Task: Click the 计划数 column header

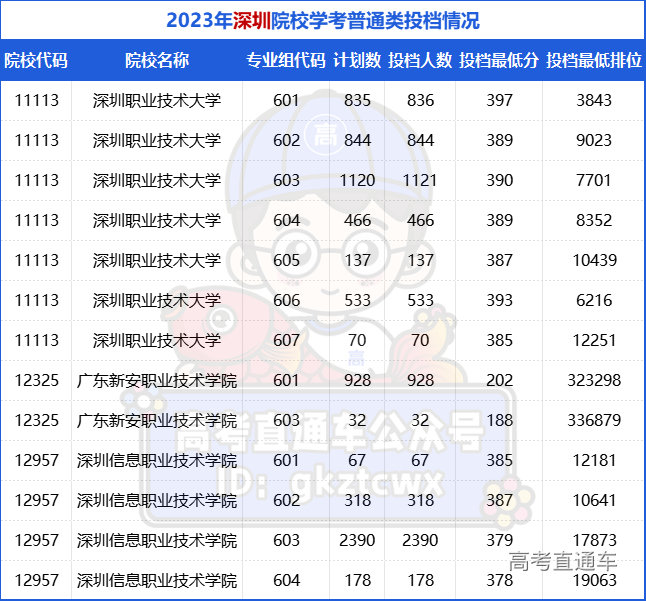Action: (357, 60)
